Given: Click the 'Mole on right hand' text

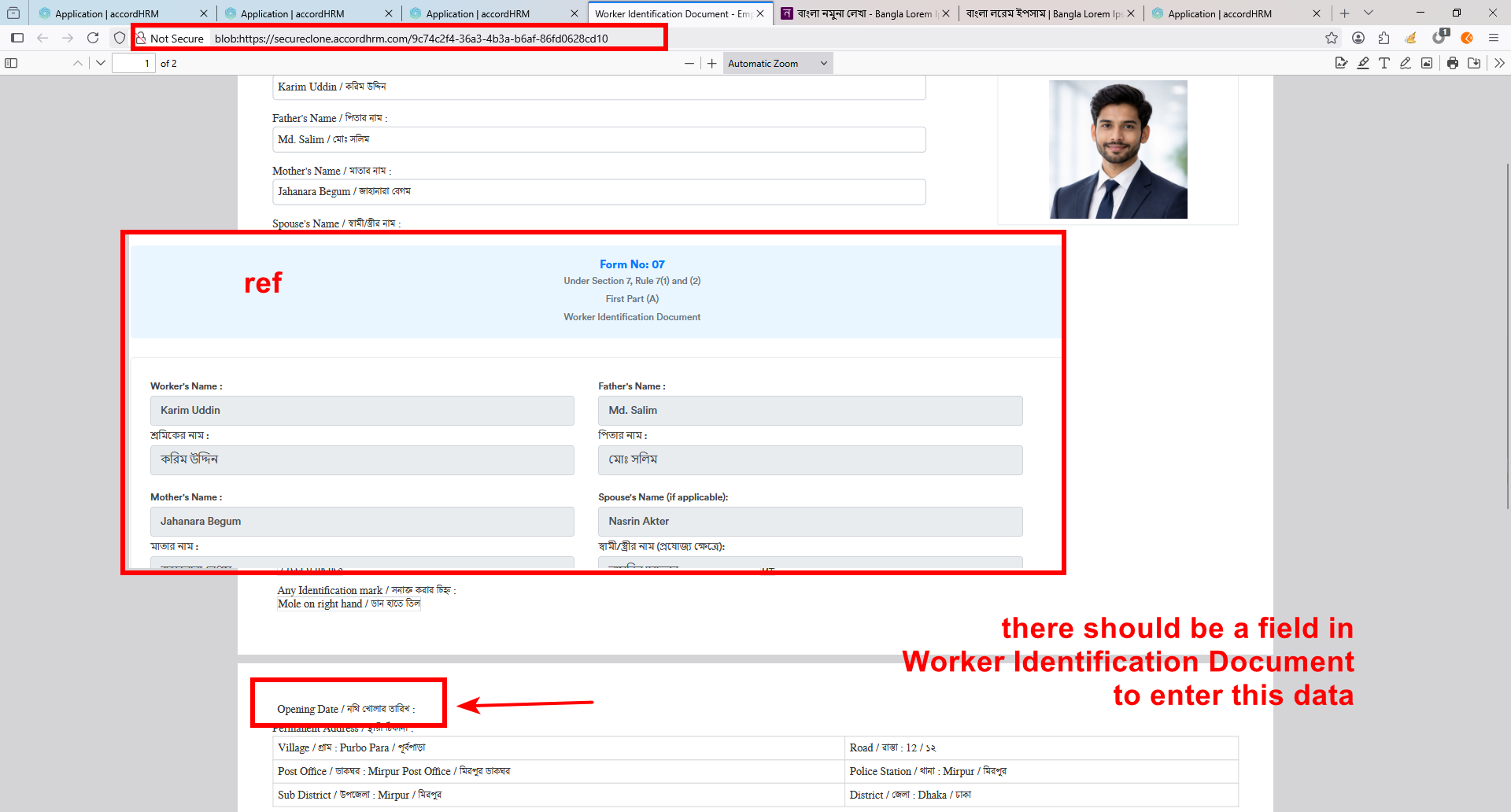Looking at the screenshot, I should point(349,603).
